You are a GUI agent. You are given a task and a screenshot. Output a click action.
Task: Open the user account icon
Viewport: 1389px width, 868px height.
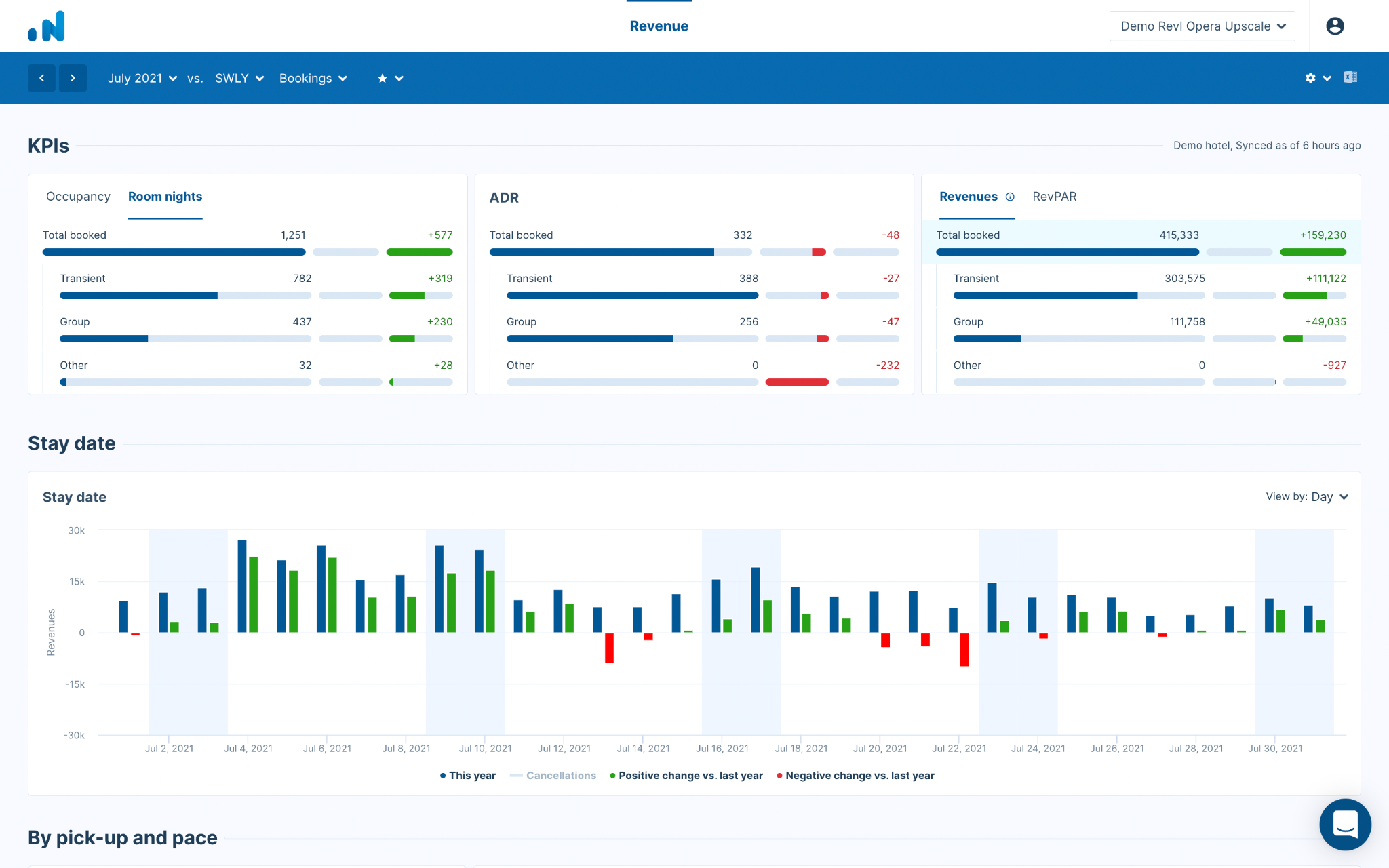(x=1335, y=26)
